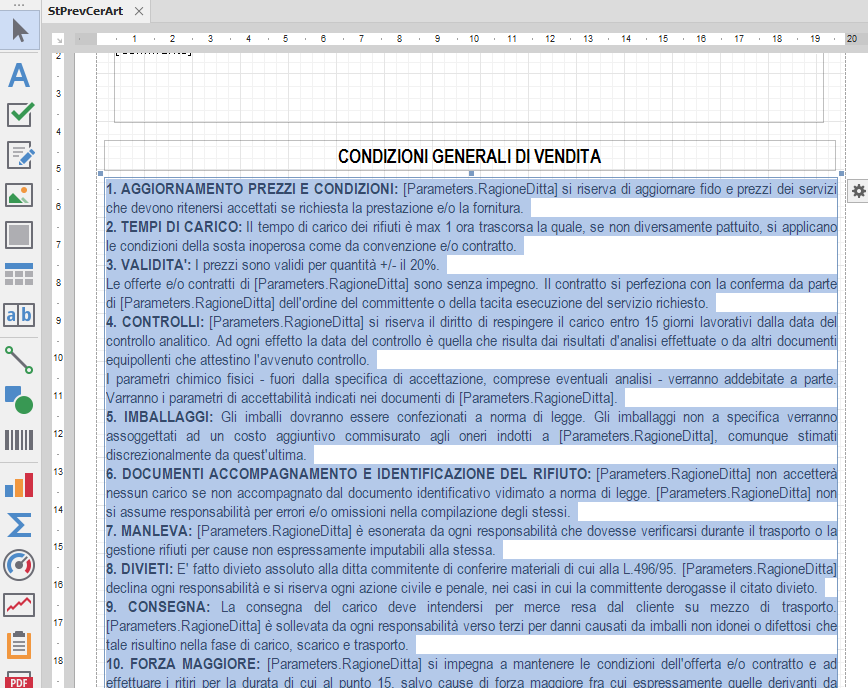Close the StPrevCerArt document tab

pyautogui.click(x=138, y=13)
